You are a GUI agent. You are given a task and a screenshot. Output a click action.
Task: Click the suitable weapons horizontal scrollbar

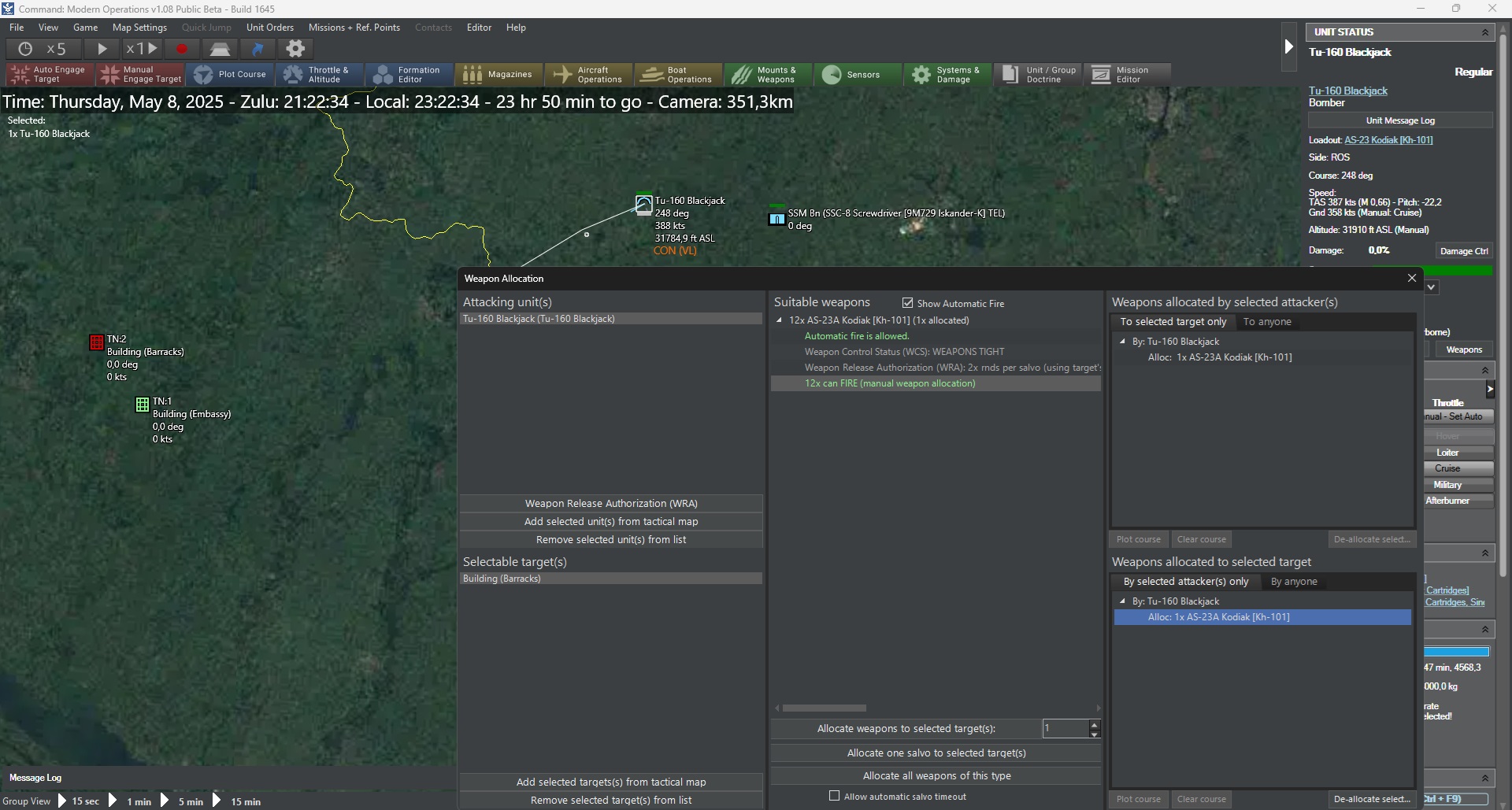(825, 708)
